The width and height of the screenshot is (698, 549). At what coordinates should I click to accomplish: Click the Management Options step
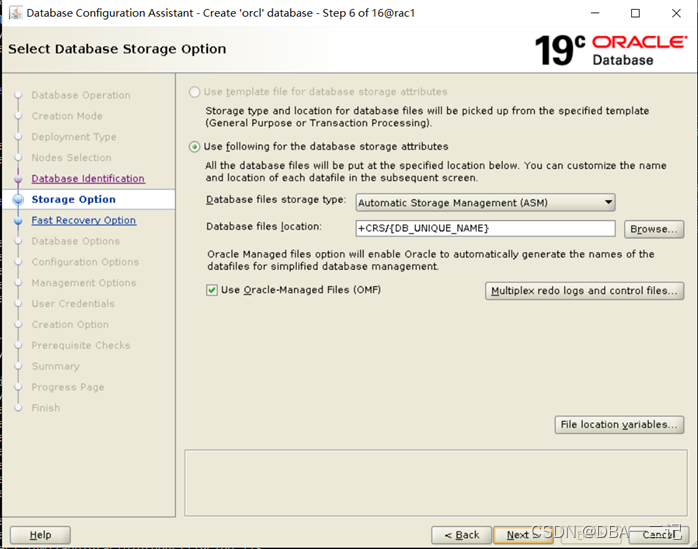pyautogui.click(x=84, y=283)
